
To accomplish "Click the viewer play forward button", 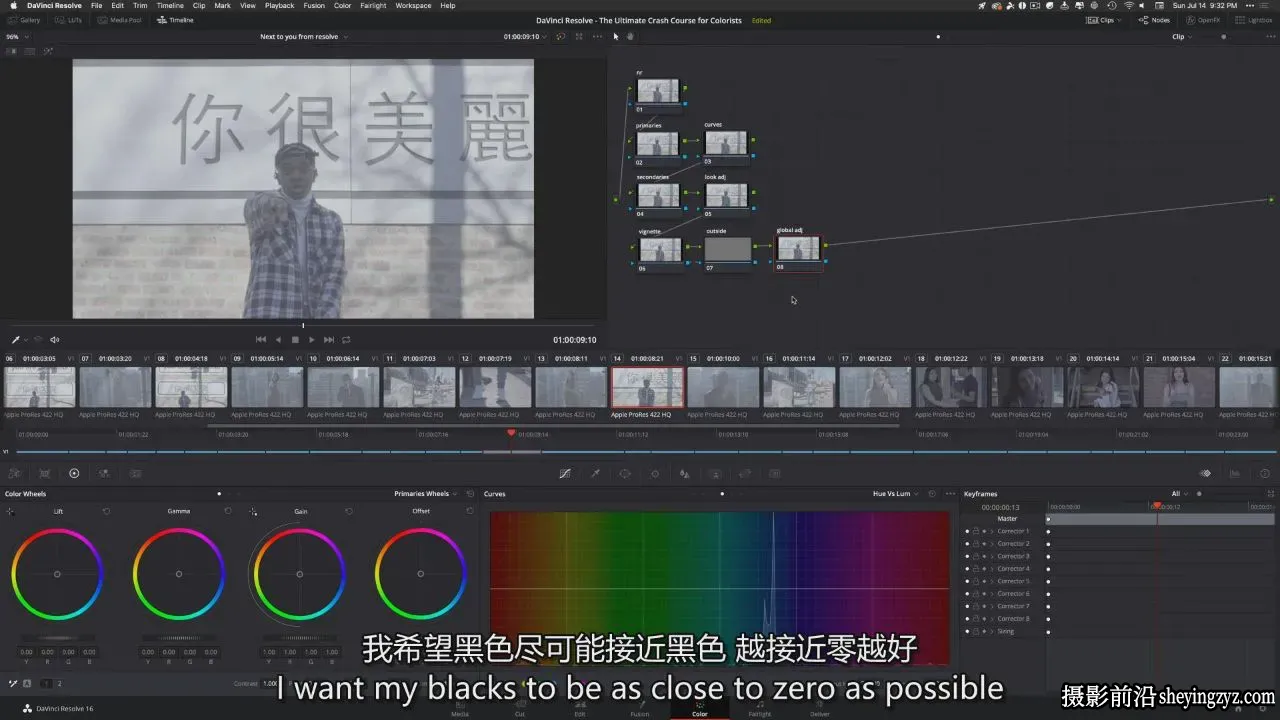I will click(x=312, y=340).
